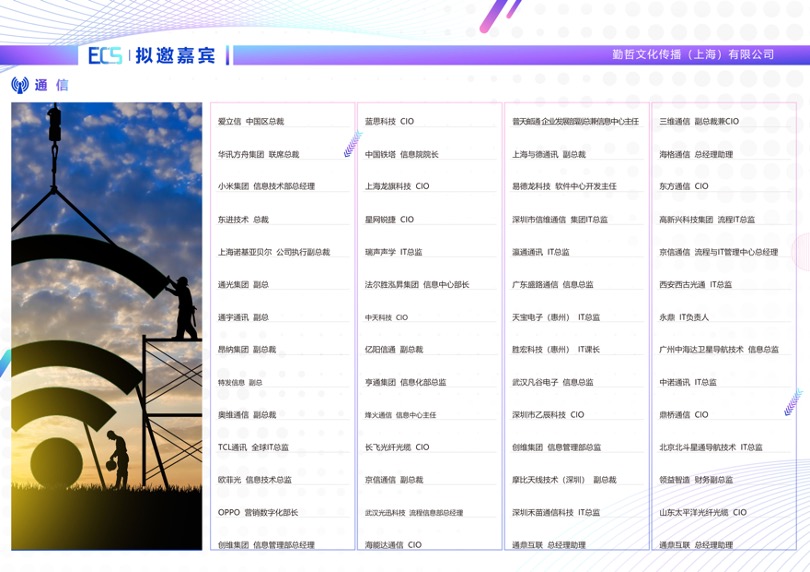Click the 特发信息 副总 row

point(240,382)
